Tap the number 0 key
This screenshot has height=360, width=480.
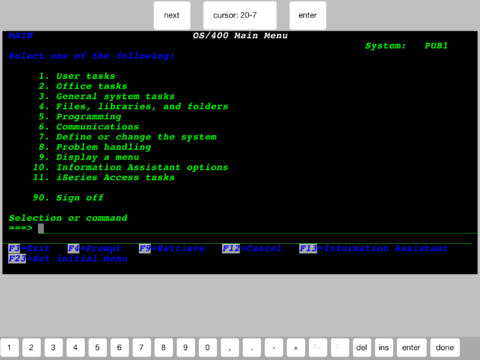207,348
